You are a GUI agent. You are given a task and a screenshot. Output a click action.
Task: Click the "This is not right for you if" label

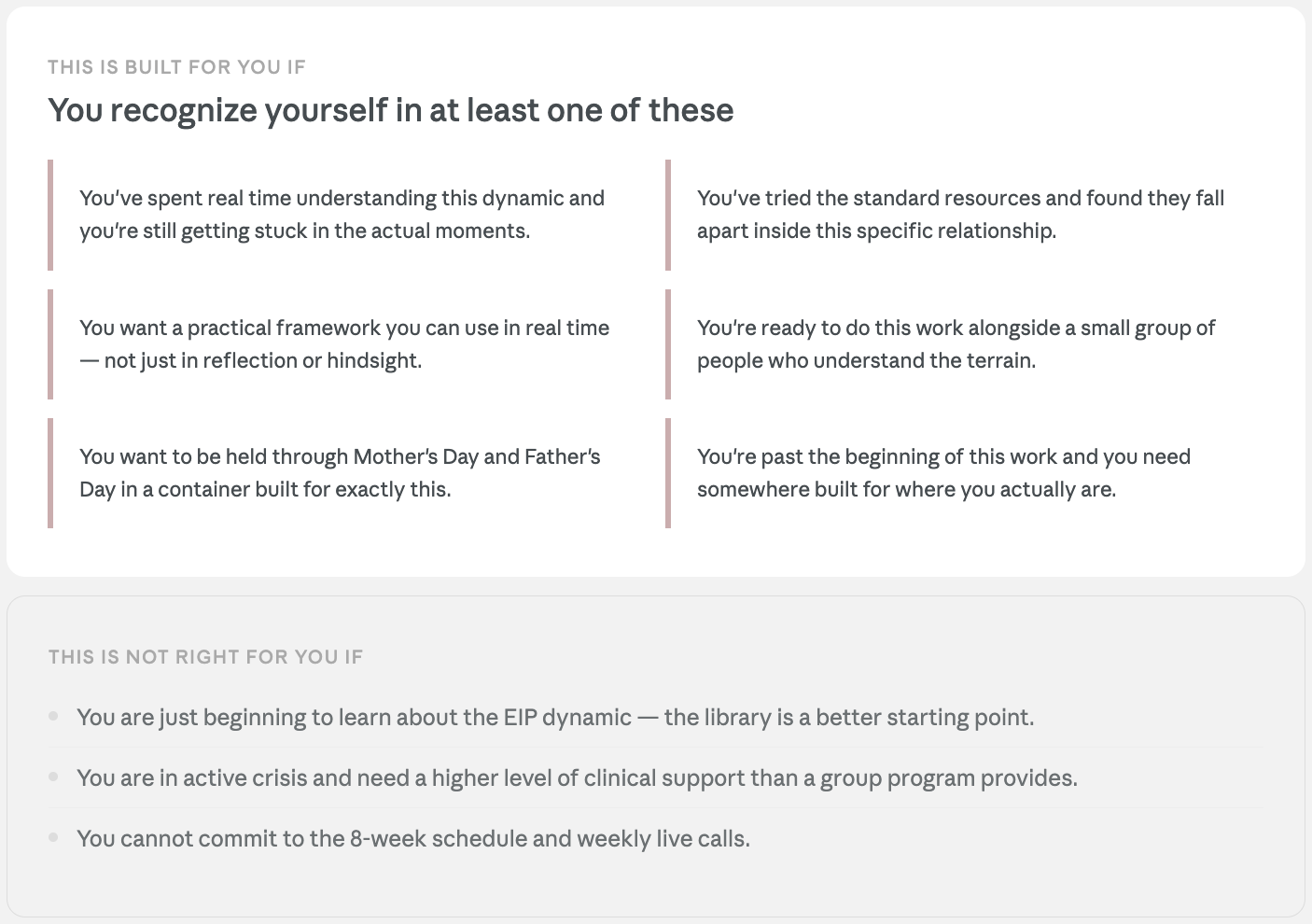(205, 657)
